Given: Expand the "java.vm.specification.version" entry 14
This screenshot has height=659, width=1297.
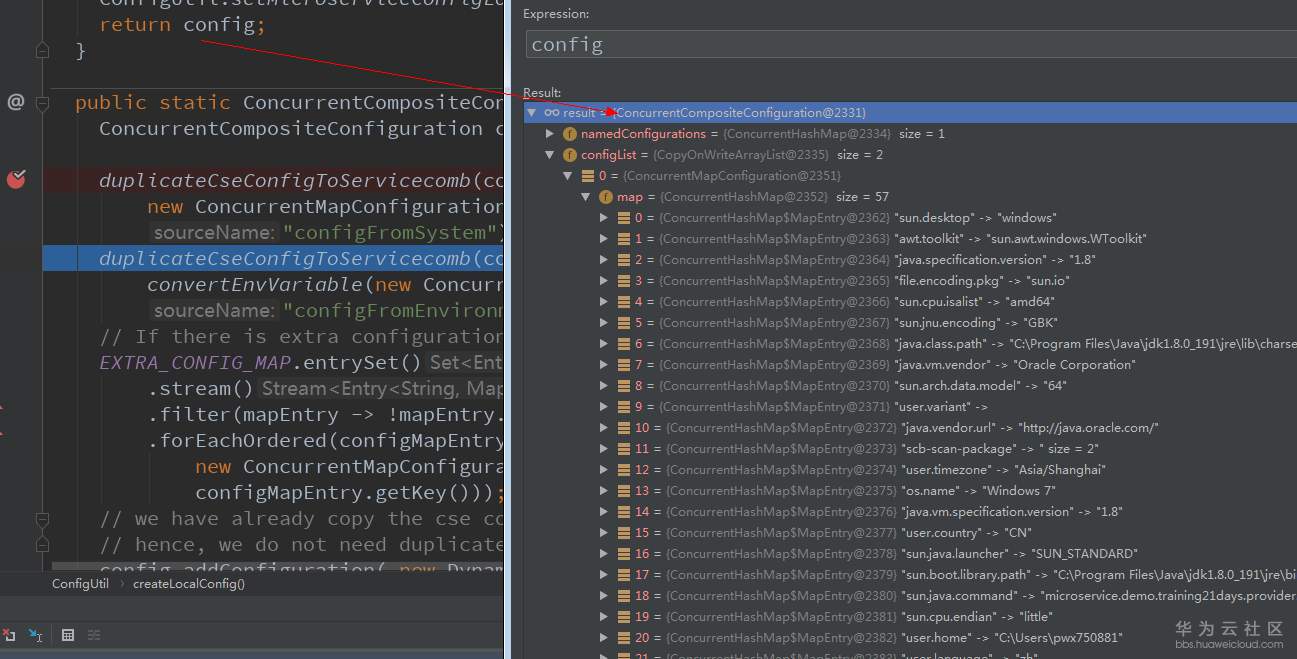Looking at the screenshot, I should (x=604, y=512).
